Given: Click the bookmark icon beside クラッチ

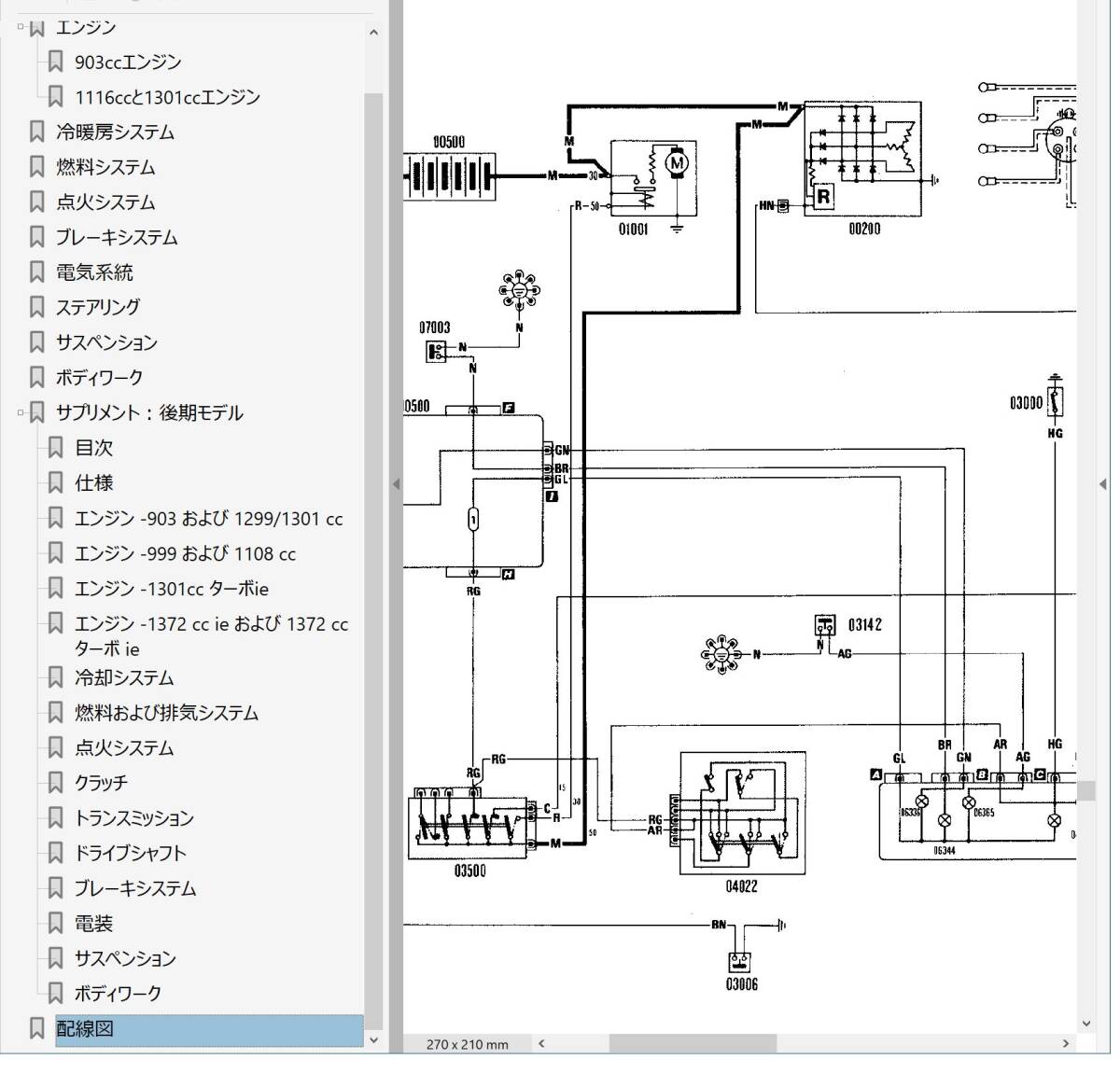Looking at the screenshot, I should (x=56, y=783).
